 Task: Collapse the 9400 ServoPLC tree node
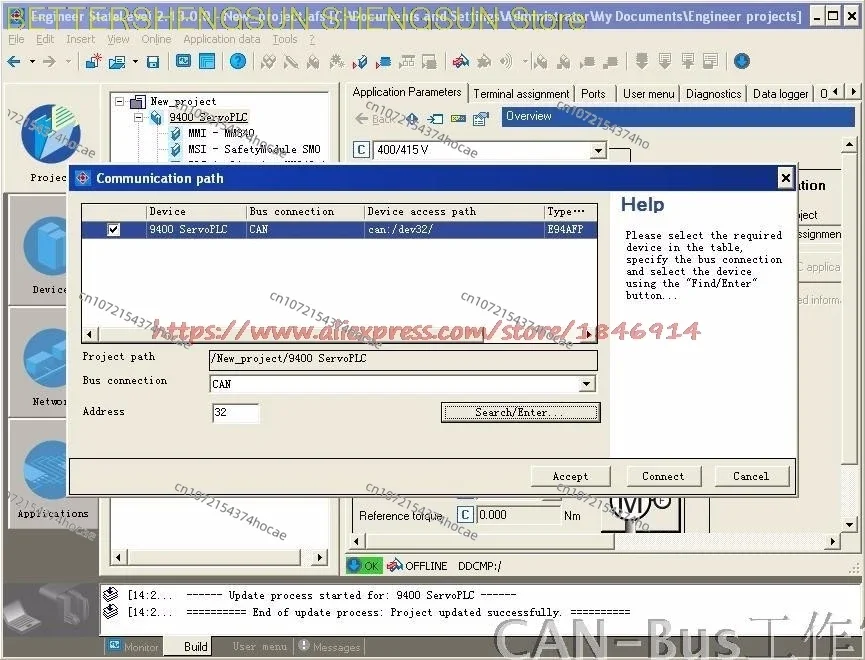(x=138, y=117)
